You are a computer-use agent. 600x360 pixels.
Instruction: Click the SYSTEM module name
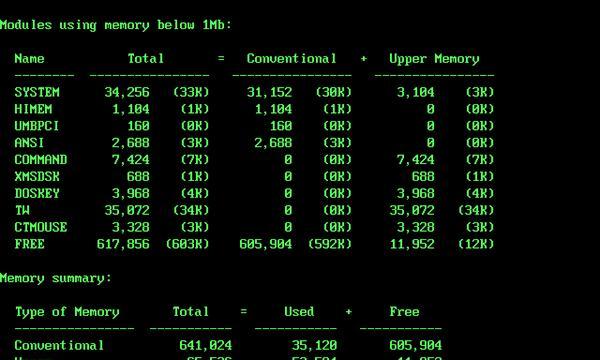pos(37,92)
